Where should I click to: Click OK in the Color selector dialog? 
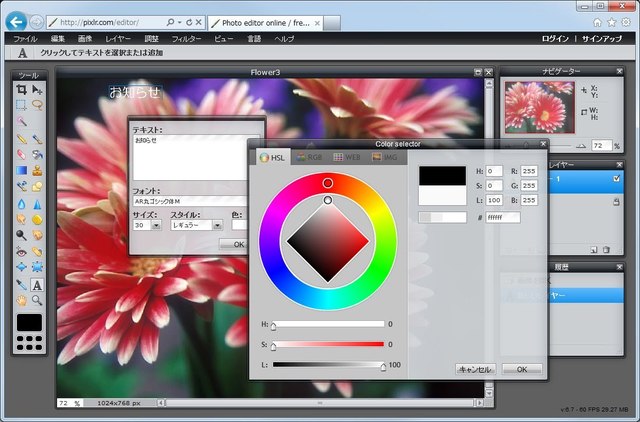point(521,369)
